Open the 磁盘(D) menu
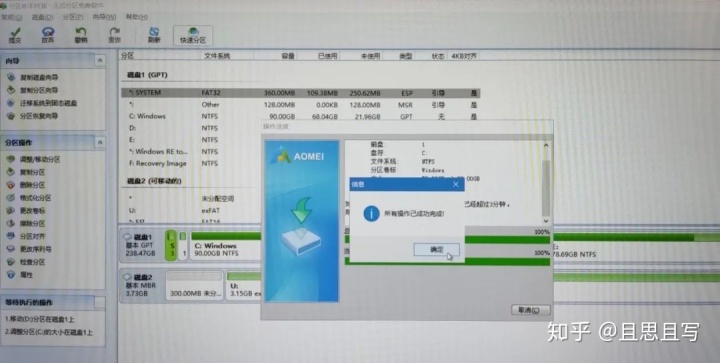This screenshot has height=363, width=720. click(x=43, y=17)
